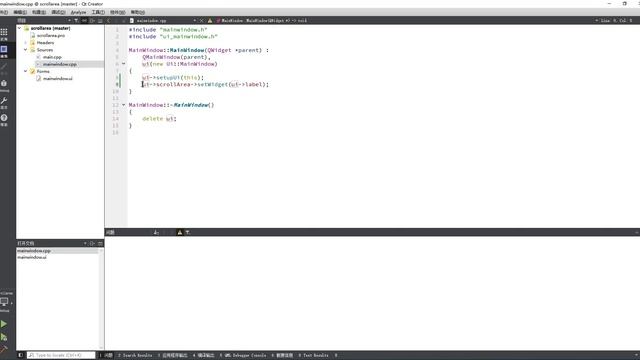Click the warning icon in editor toolbar
Image resolution: width=640 pixels, height=360 pixels.
tap(210, 20)
